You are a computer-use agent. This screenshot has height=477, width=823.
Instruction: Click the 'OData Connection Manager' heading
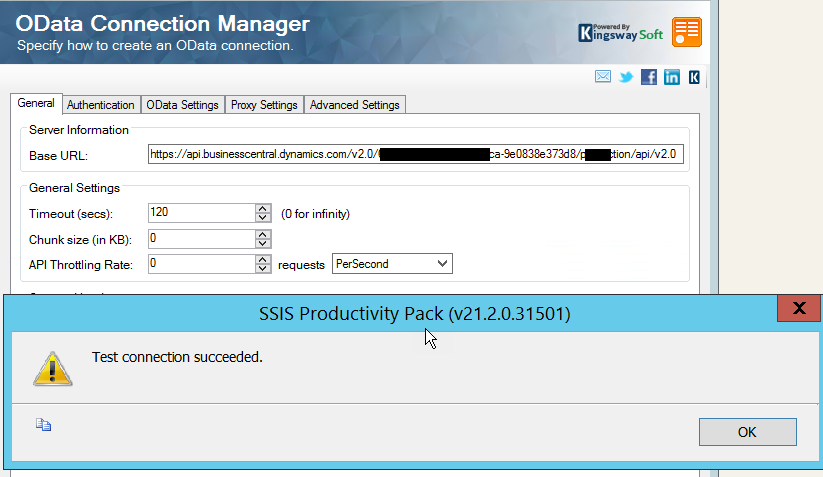point(163,24)
